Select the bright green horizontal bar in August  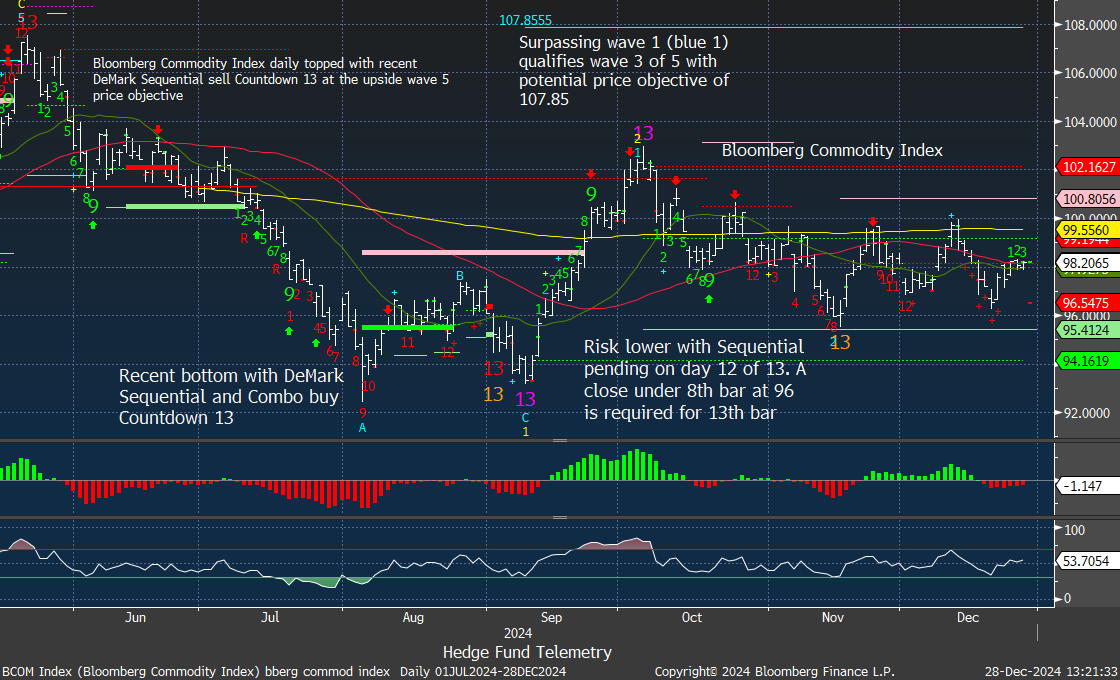[x=407, y=327]
